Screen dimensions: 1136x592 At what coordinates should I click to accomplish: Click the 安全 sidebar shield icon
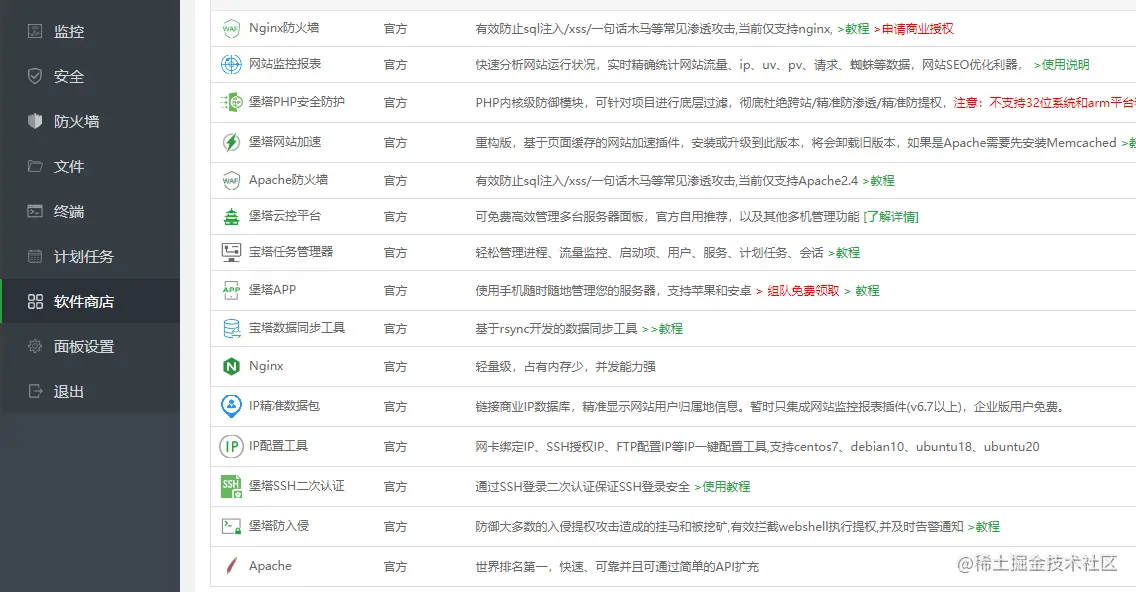pyautogui.click(x=35, y=76)
